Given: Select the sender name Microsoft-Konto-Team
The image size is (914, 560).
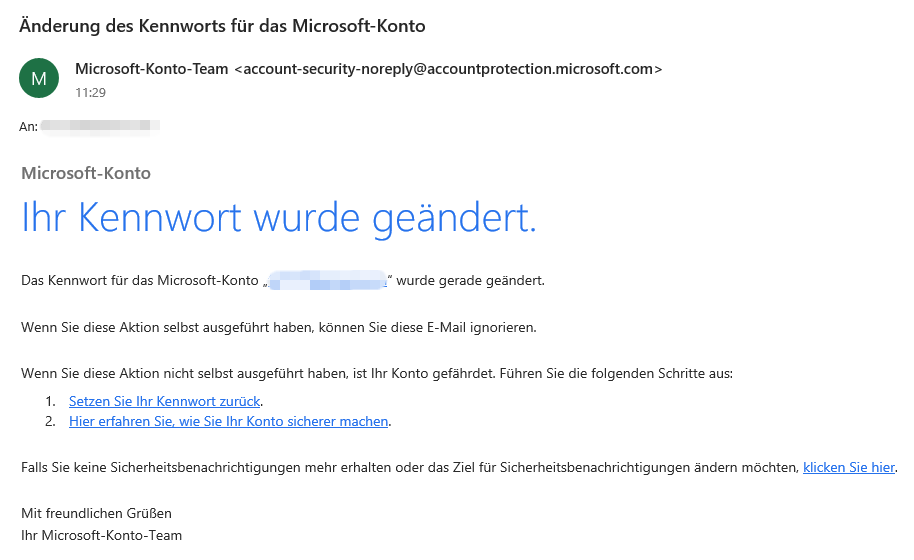Looking at the screenshot, I should (152, 69).
